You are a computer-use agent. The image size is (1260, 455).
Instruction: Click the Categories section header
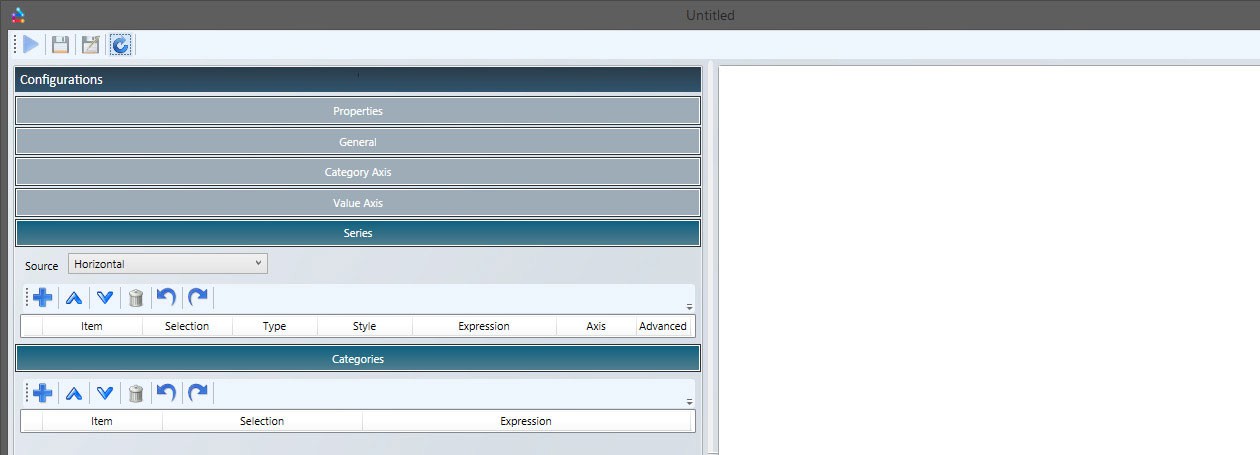[x=357, y=359]
